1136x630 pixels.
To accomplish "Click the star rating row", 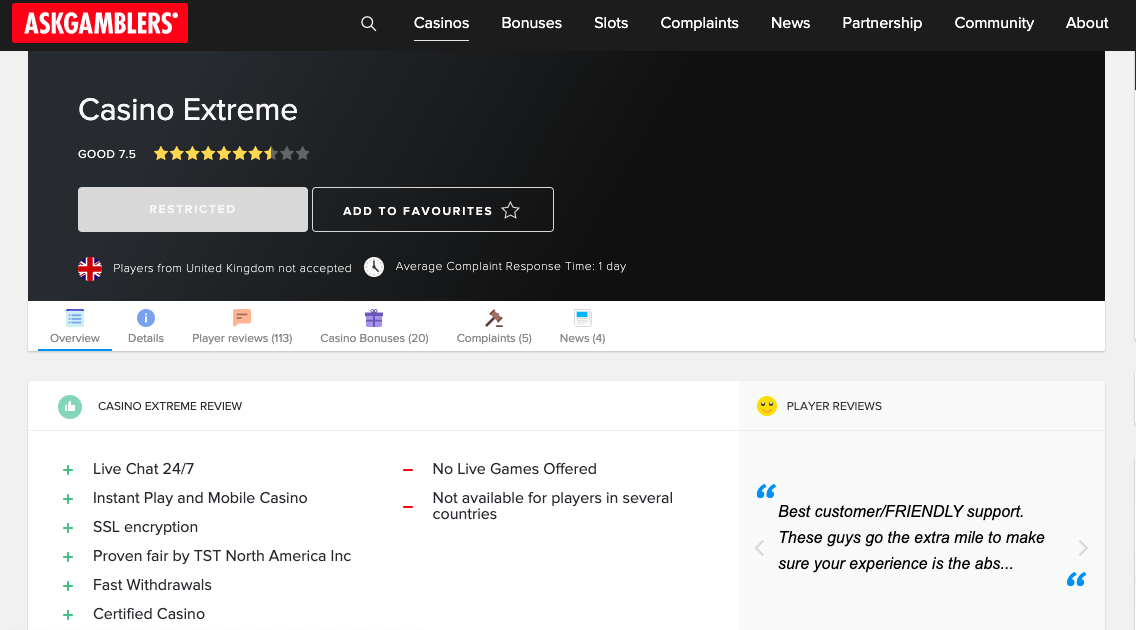I will tap(232, 154).
